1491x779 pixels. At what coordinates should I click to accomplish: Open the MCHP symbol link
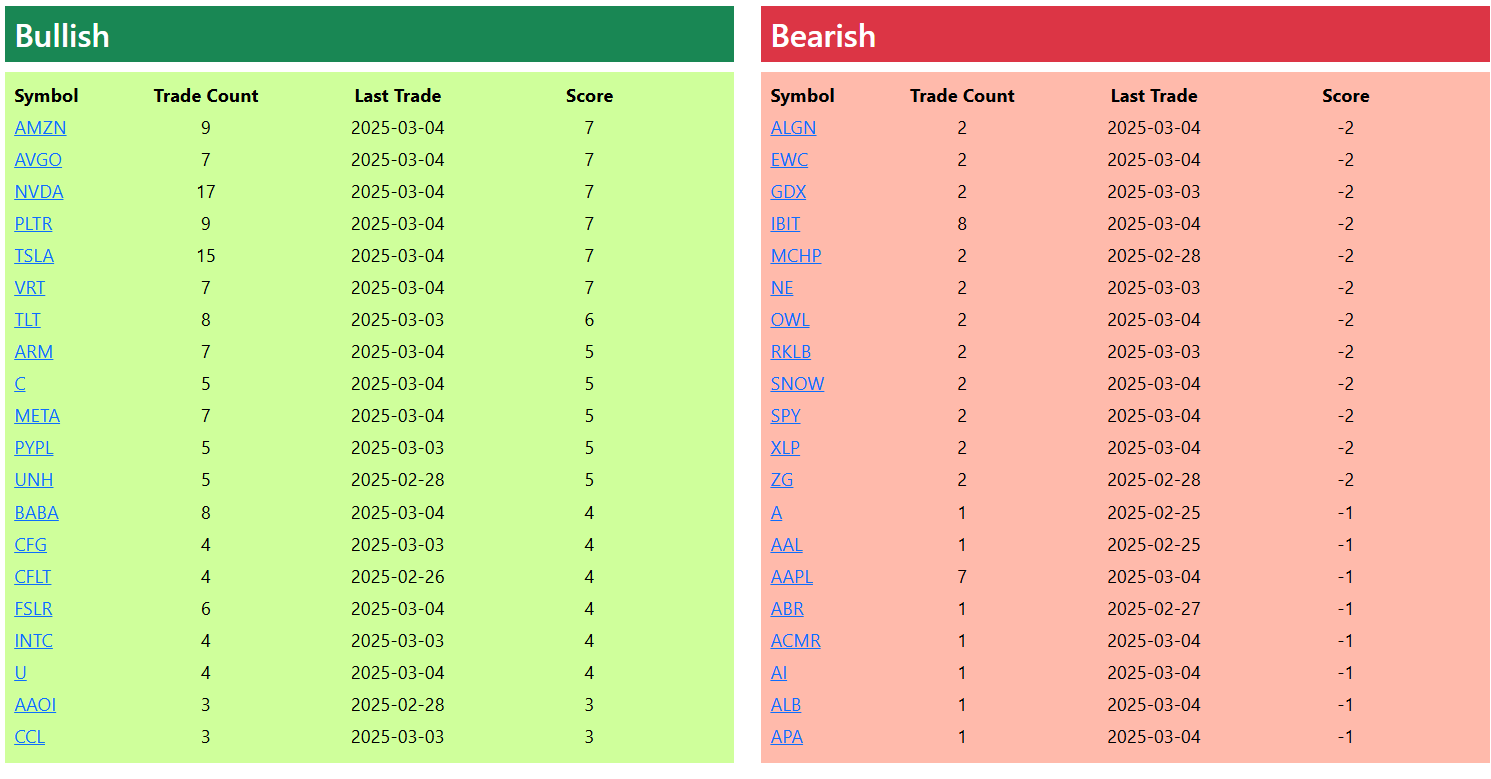coord(796,256)
